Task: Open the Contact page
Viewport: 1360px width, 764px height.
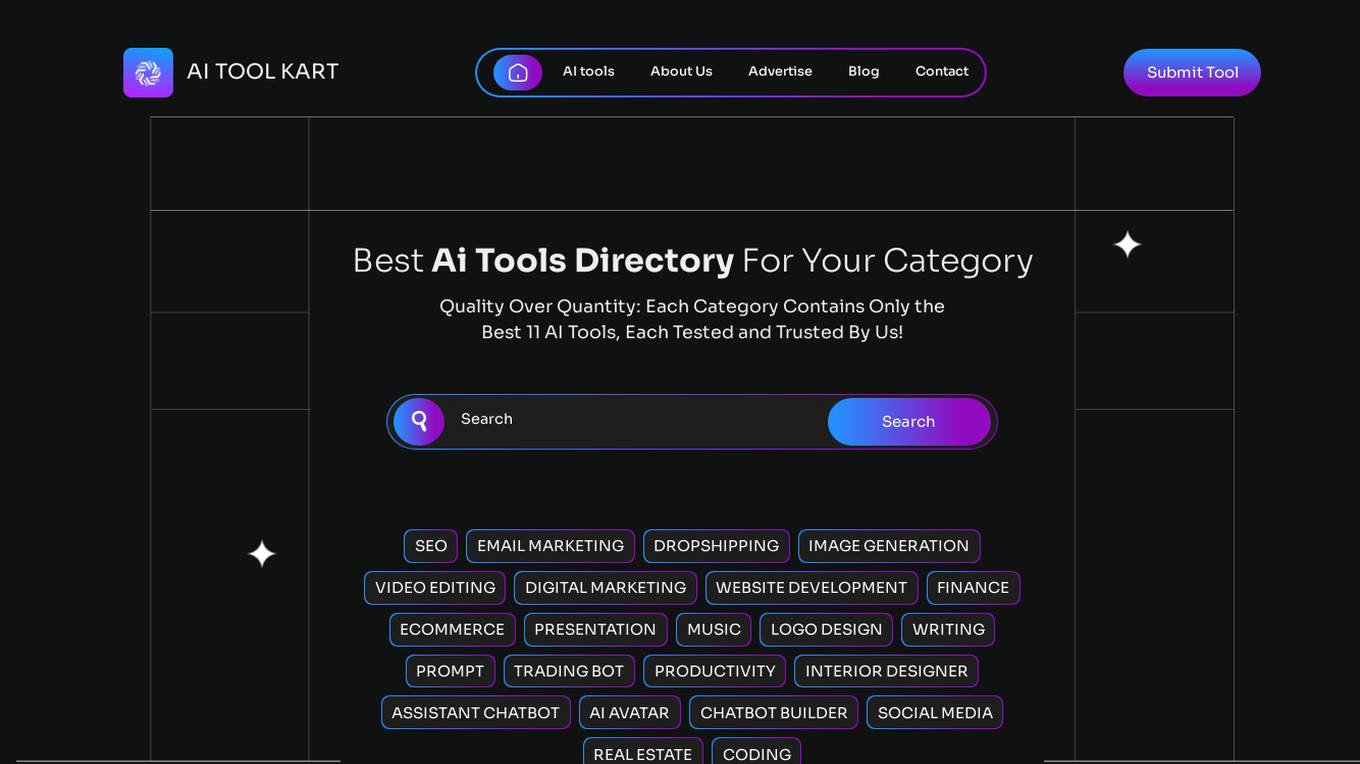Action: pyautogui.click(x=942, y=71)
